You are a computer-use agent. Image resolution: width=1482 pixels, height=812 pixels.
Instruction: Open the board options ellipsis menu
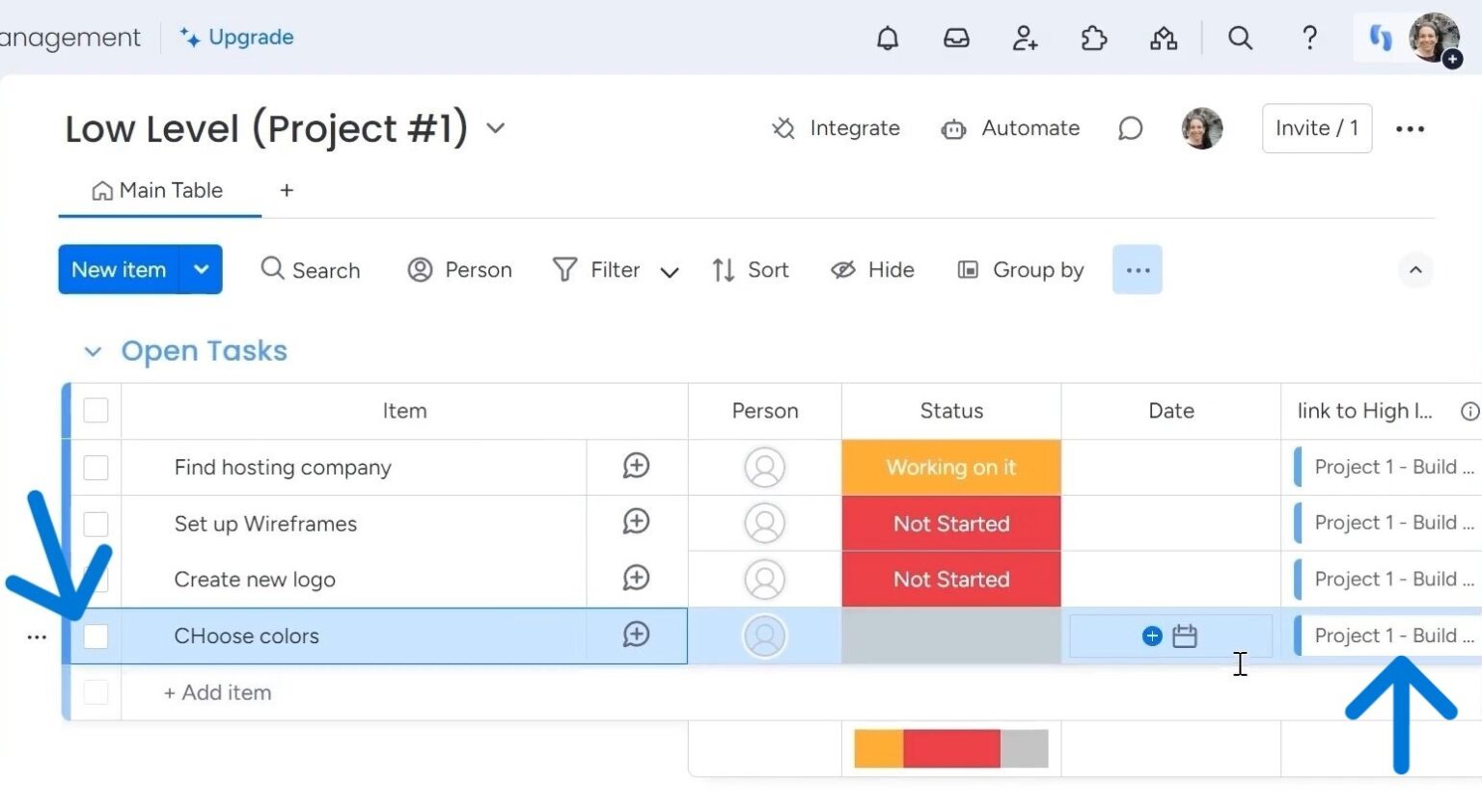tap(1411, 128)
